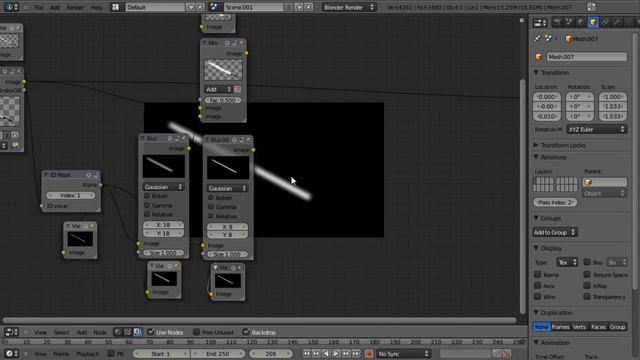Click the play animation button
640x360 pixels.
336,353
